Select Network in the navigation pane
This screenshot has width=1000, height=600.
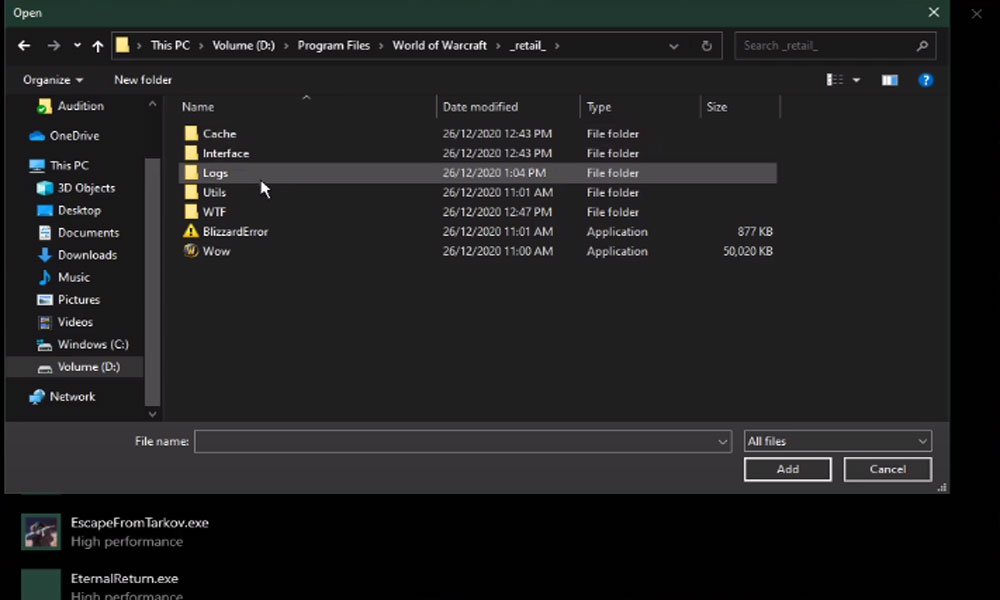pyautogui.click(x=62, y=397)
